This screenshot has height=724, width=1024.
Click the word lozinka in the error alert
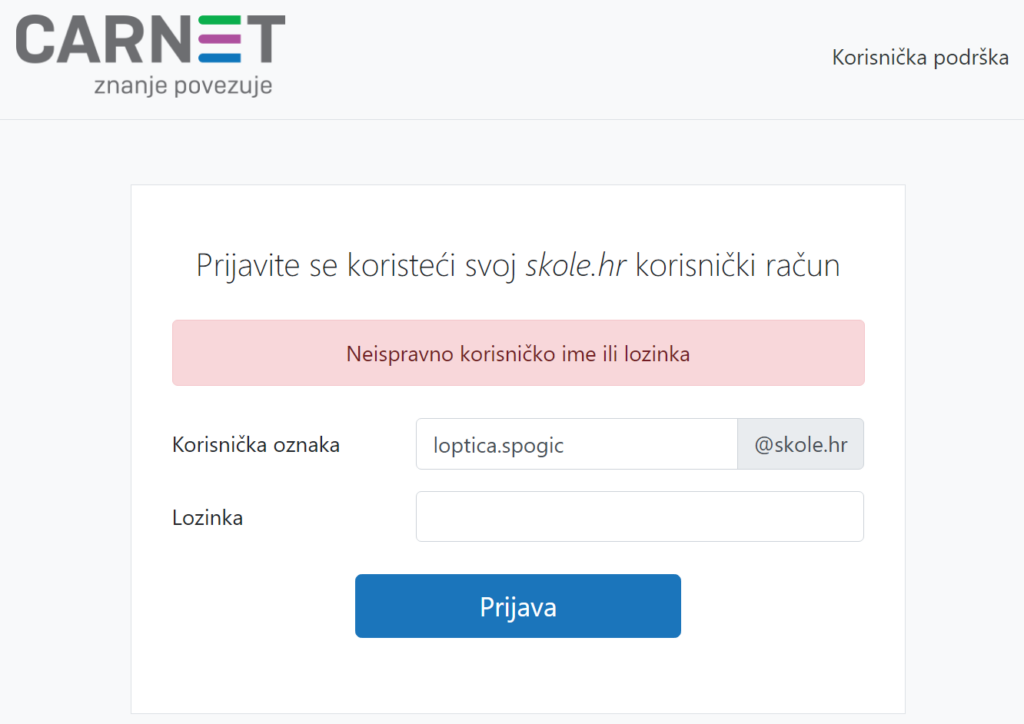tap(655, 354)
